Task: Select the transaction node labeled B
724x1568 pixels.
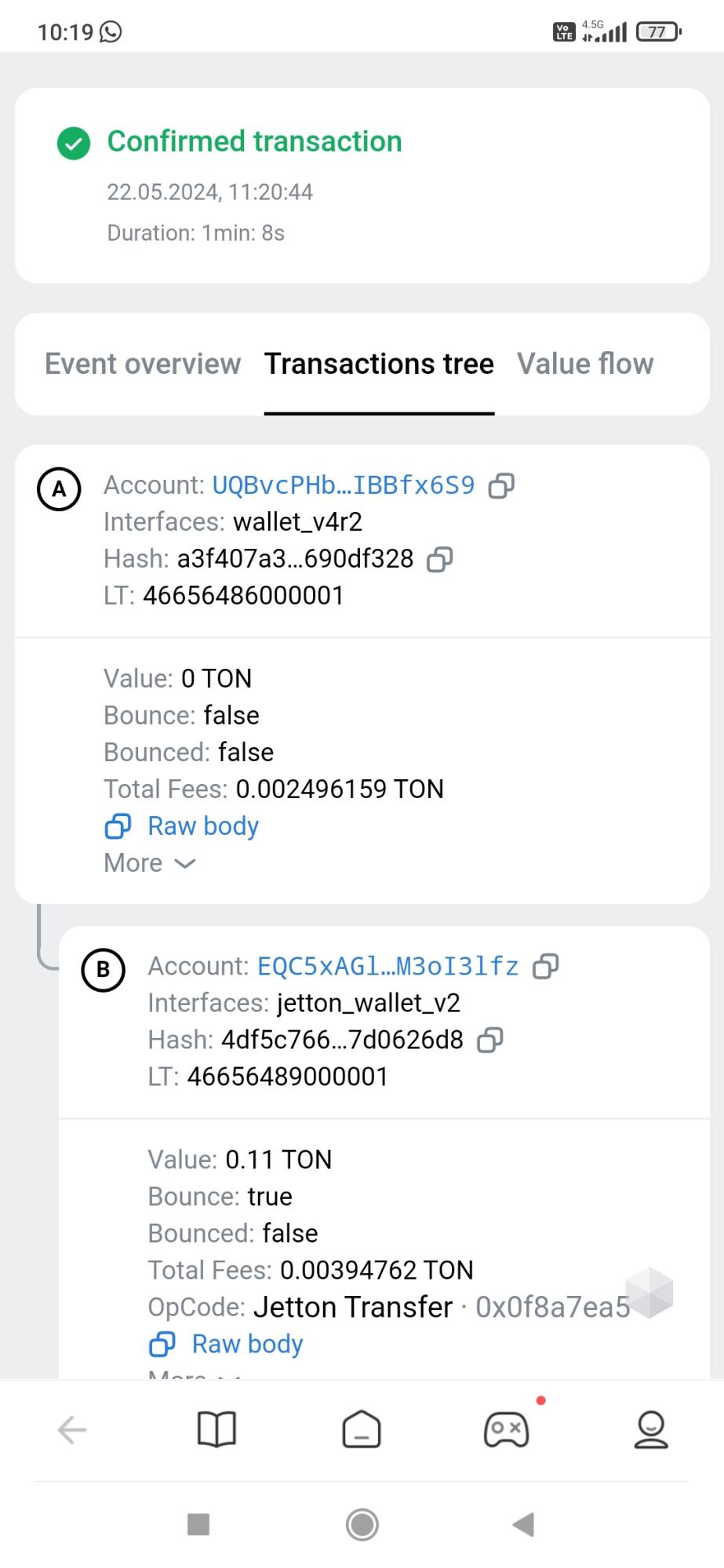Action: 104,970
